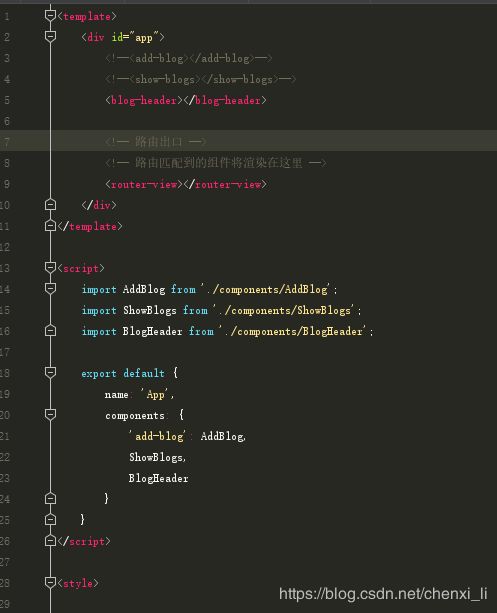Click the 'default' keyword
Screen dimensions: 497x613
tap(144, 373)
